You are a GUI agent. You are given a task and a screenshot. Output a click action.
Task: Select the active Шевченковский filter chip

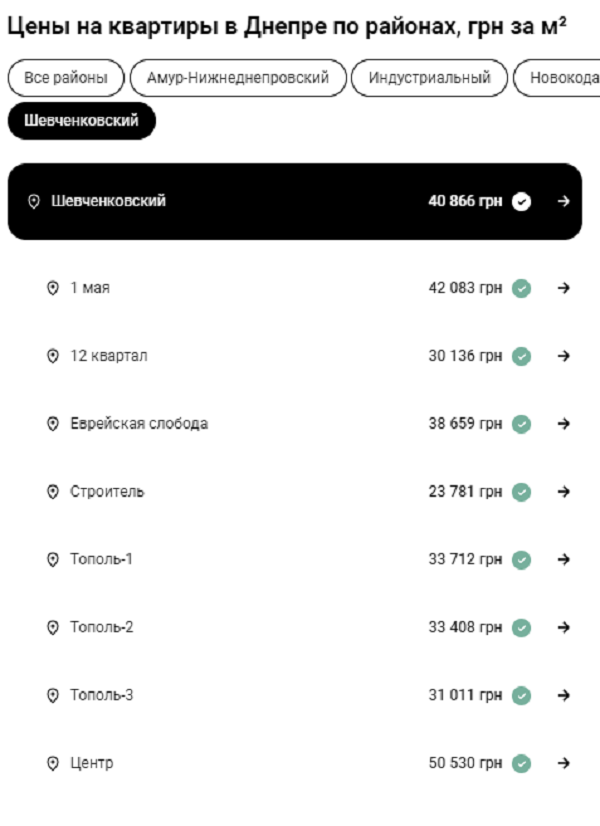tap(81, 121)
